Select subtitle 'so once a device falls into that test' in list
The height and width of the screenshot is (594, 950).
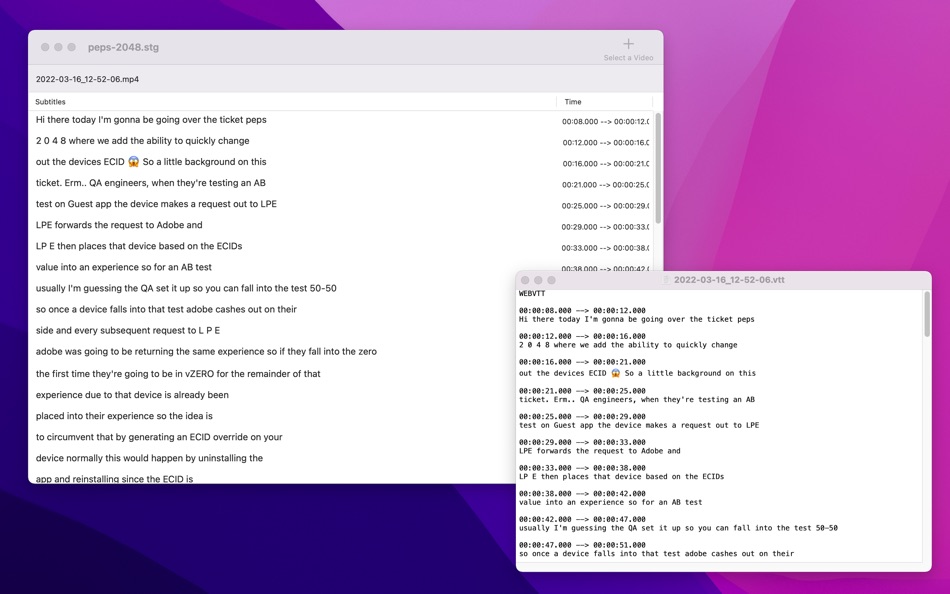(x=166, y=310)
